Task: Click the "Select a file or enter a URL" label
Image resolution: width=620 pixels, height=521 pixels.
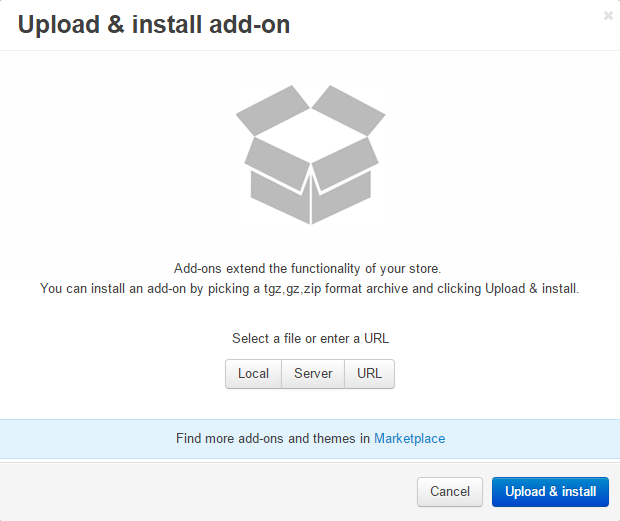Action: click(310, 339)
